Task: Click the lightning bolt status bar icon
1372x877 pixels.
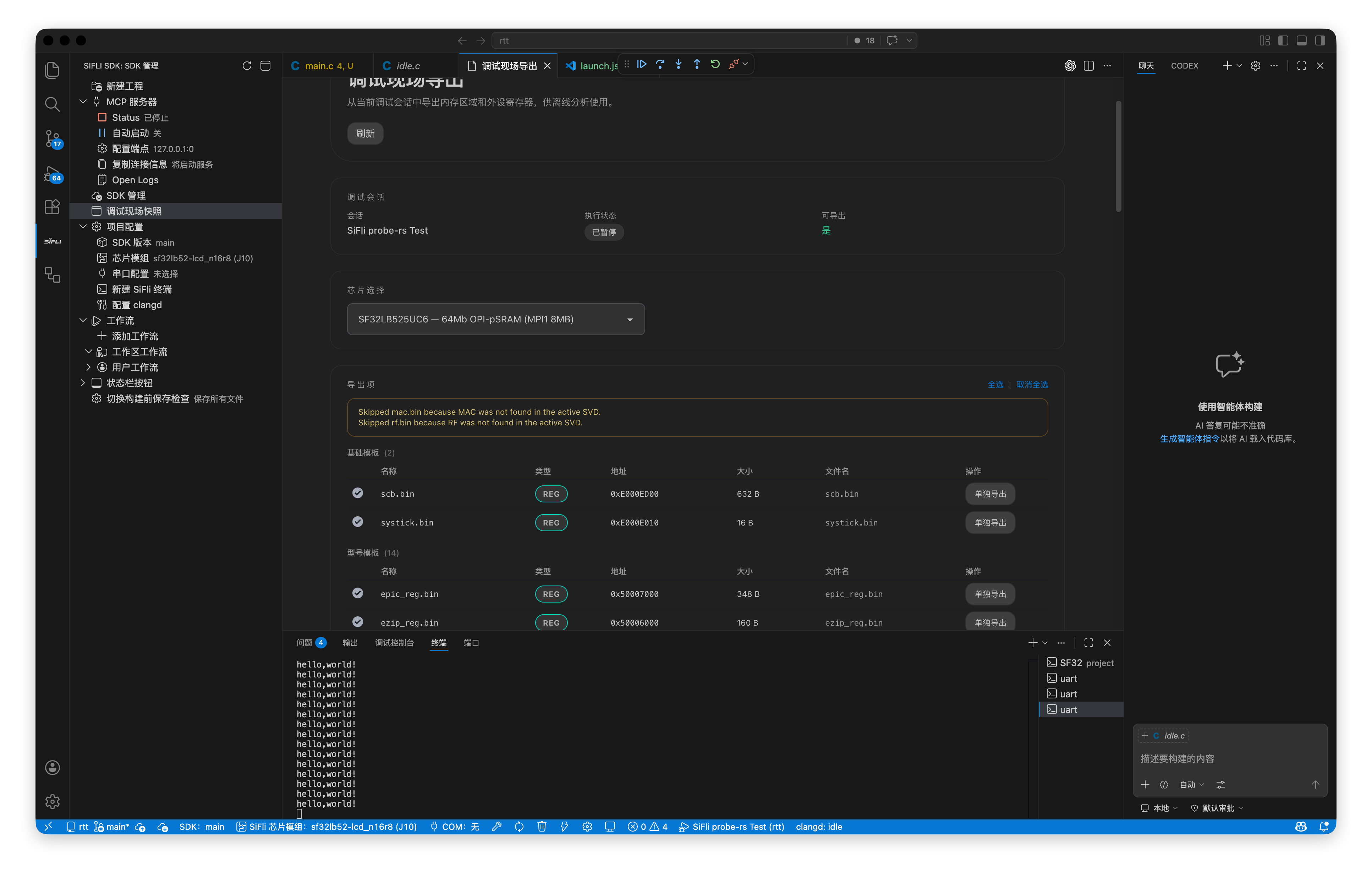Action: tap(564, 826)
